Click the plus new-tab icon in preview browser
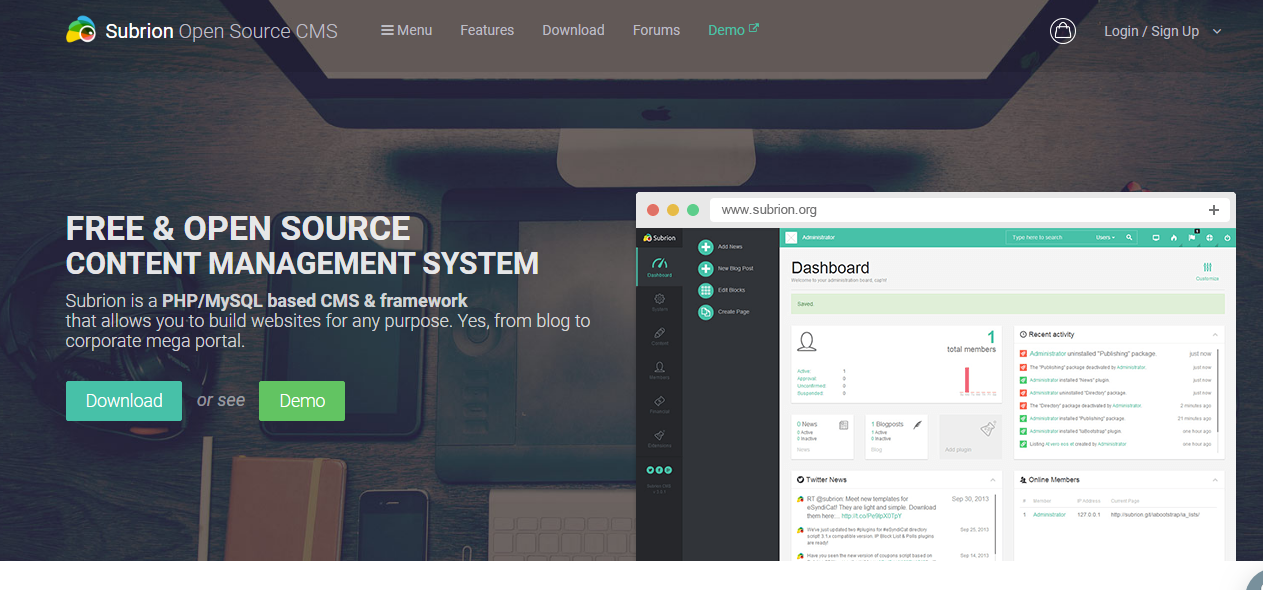The width and height of the screenshot is (1263, 590). coord(1214,210)
